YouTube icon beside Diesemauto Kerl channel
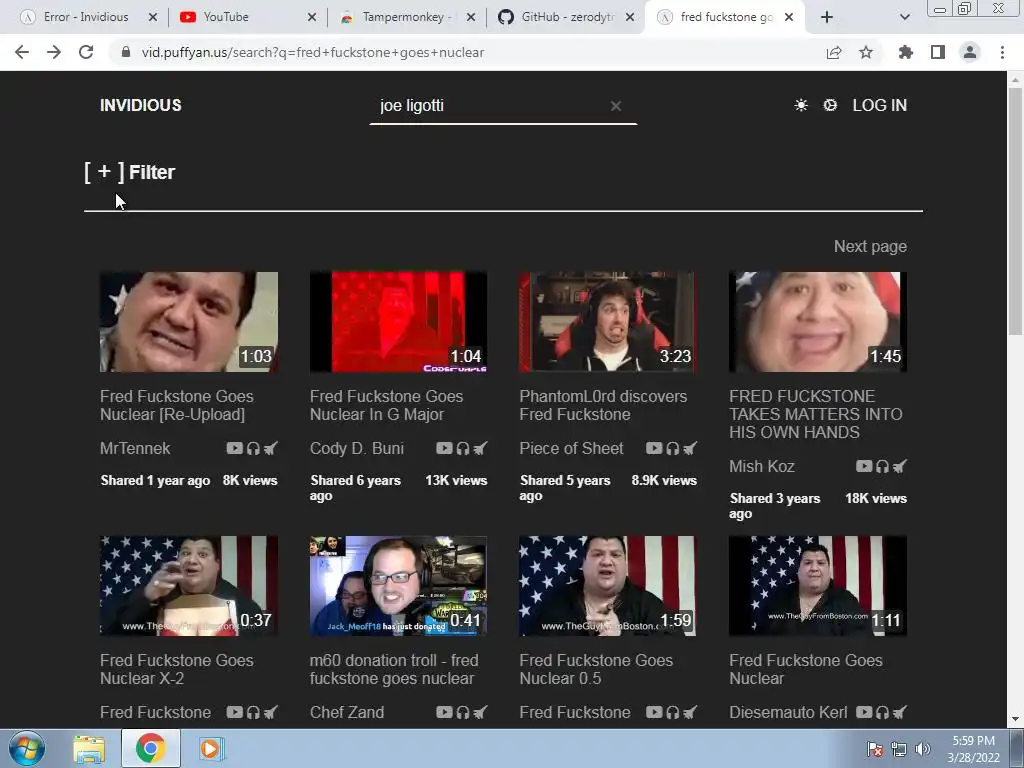This screenshot has height=768, width=1024. click(864, 712)
